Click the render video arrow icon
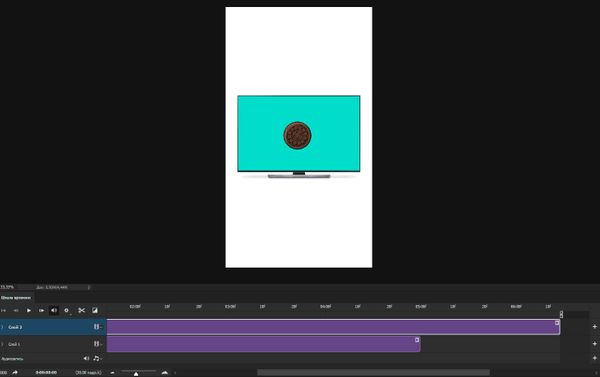The image size is (600, 377). tap(15, 372)
